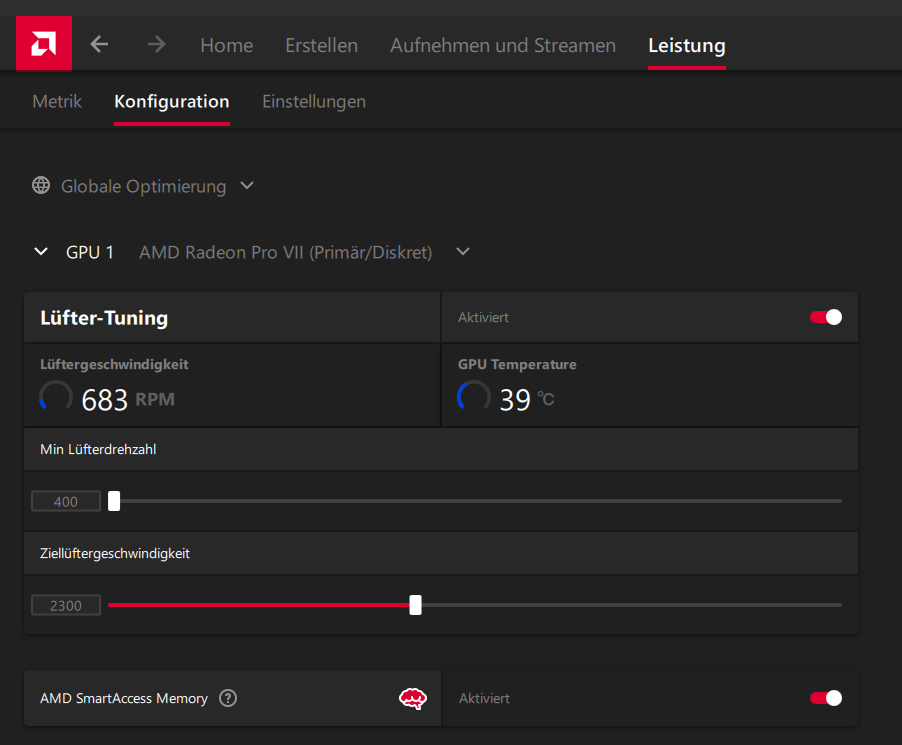902x745 pixels.
Task: Click the AMD logo icon
Action: [x=44, y=44]
